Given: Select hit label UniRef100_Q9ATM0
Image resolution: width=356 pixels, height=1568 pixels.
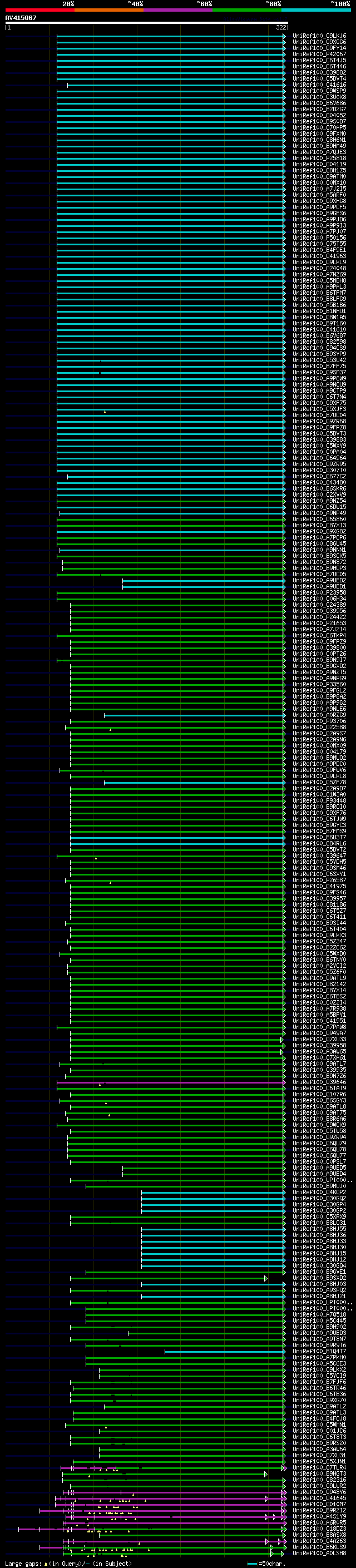Looking at the screenshot, I should point(319,176).
